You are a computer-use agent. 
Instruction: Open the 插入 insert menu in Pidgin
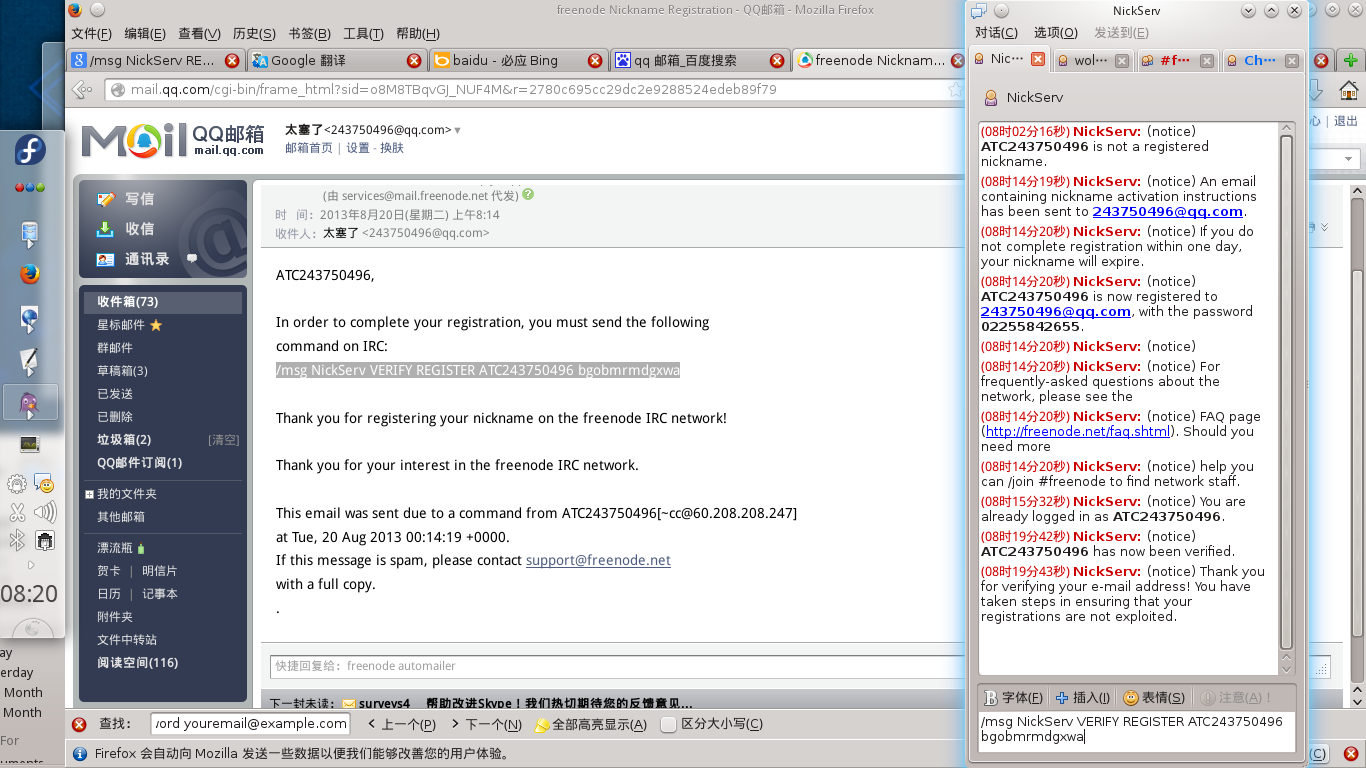[1083, 698]
